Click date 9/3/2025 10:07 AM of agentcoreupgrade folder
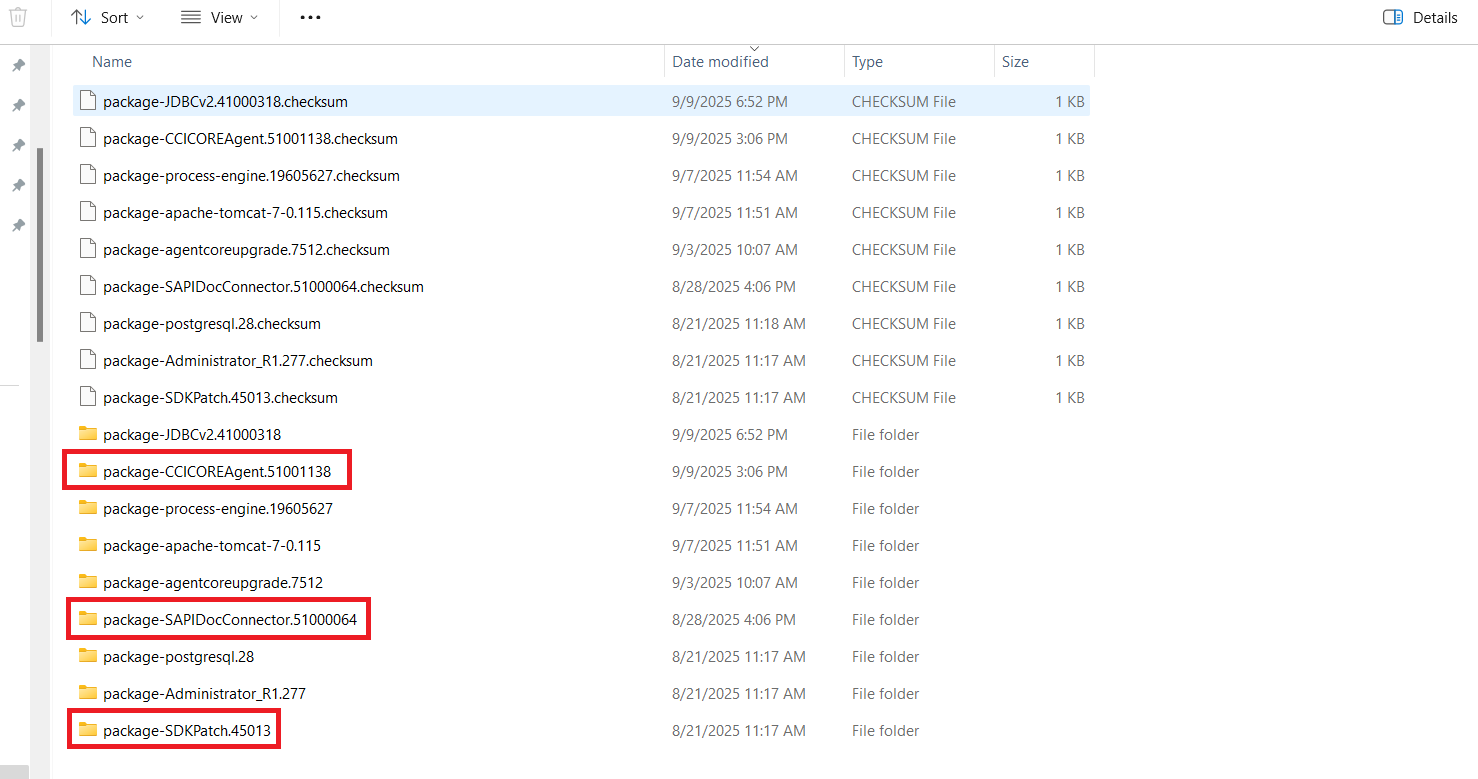The height and width of the screenshot is (779, 1478). [x=735, y=583]
